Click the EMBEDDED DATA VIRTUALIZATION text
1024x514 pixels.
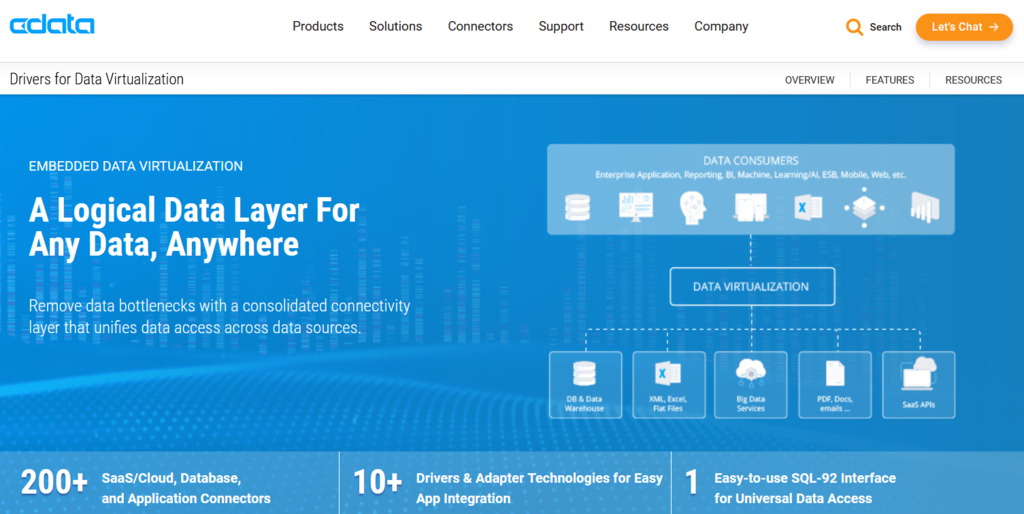point(136,167)
